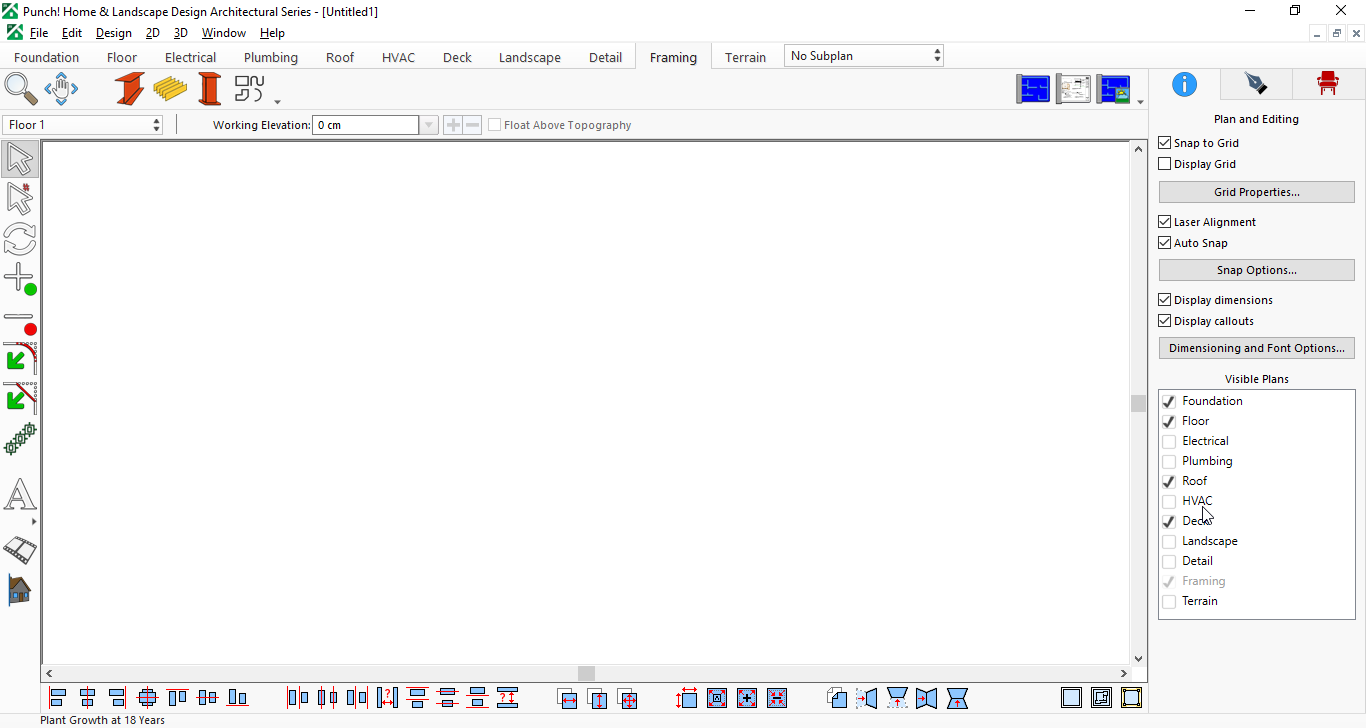Activate the hand Pan tool
1366x728 pixels.
tap(61, 89)
